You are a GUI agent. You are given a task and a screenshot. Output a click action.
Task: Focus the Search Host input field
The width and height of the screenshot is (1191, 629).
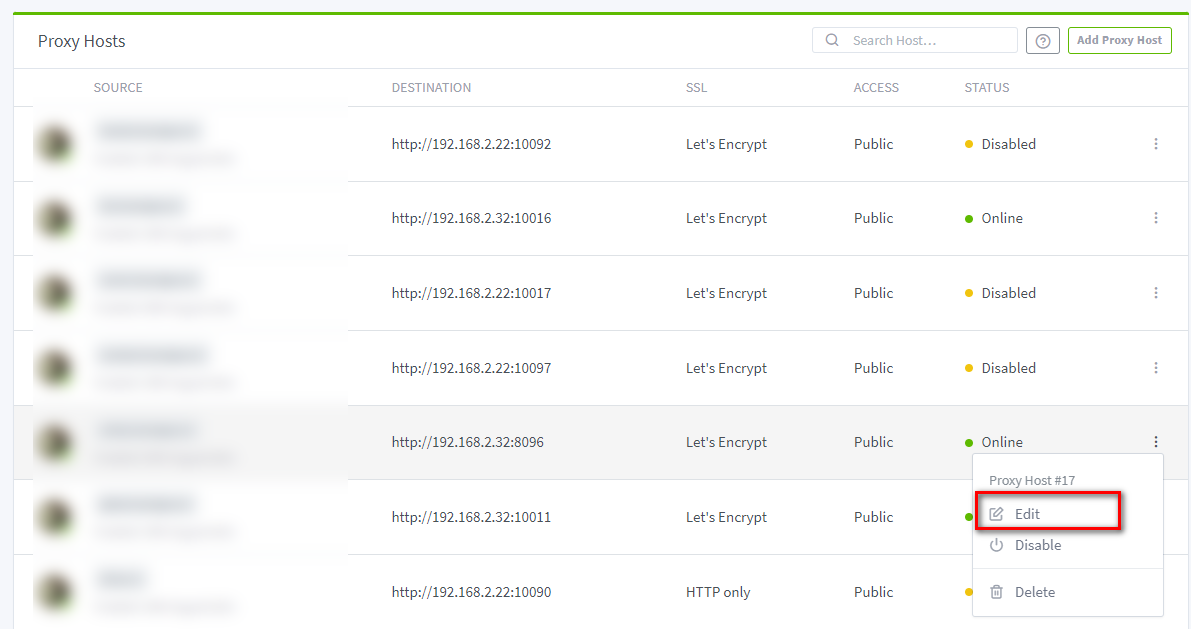click(930, 41)
